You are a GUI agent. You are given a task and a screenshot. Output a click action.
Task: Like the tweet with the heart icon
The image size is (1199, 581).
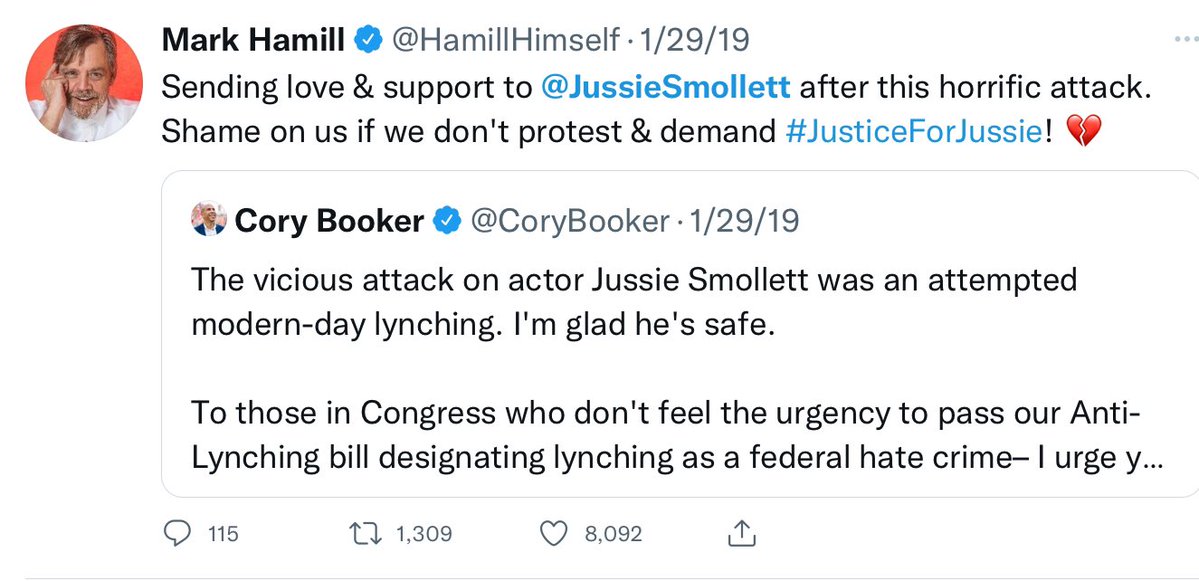[553, 534]
